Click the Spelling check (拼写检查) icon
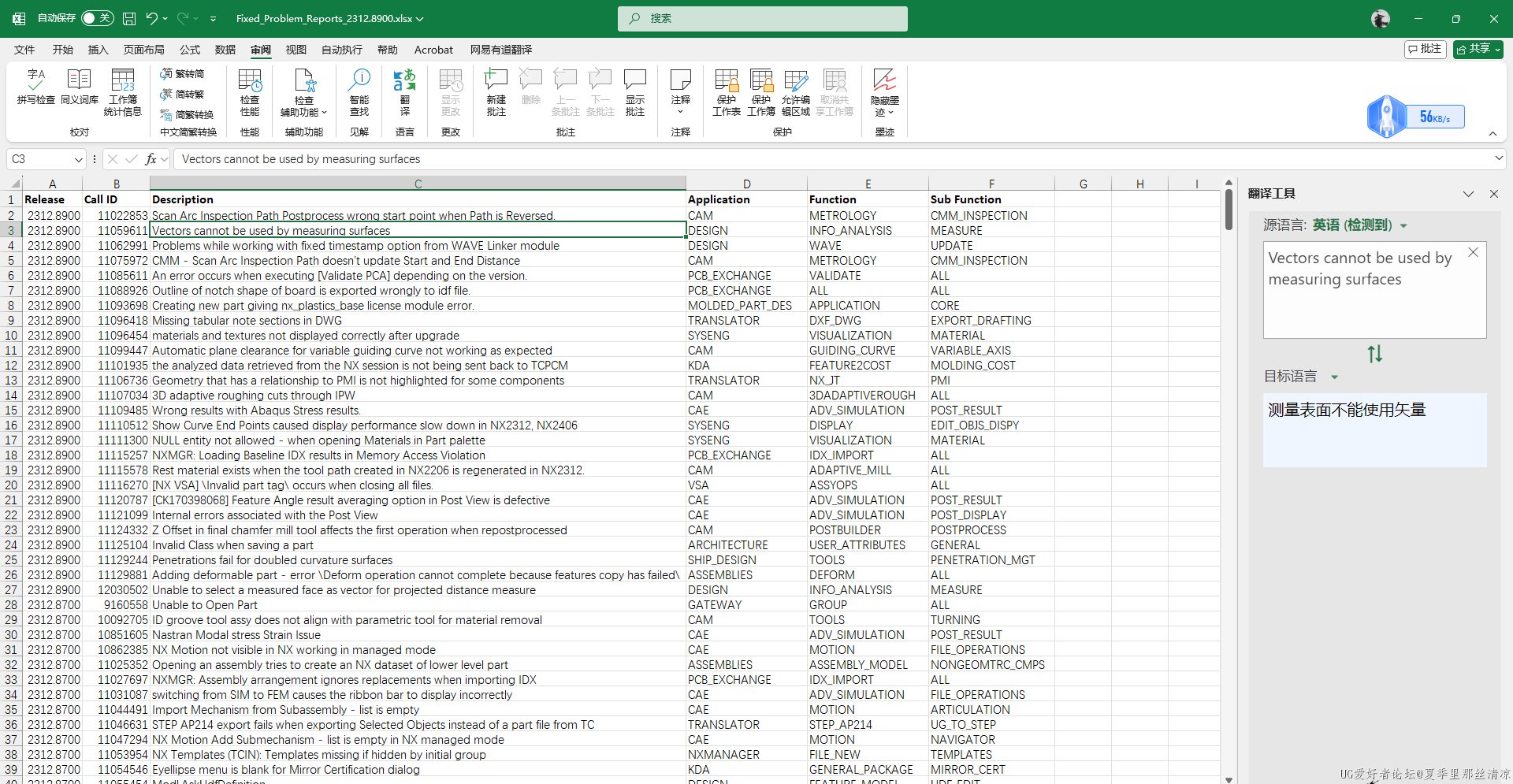Screen dimensions: 1513x784 [x=35, y=87]
